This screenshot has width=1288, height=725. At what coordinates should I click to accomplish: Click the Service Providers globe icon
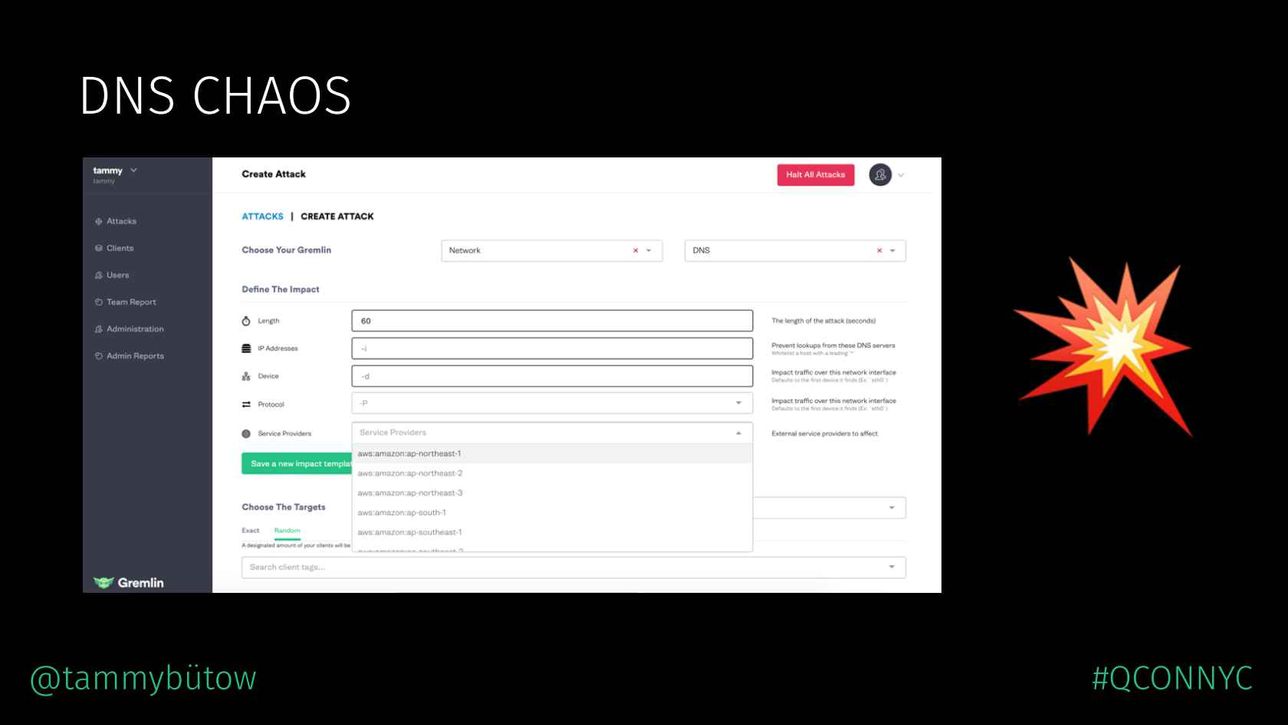click(246, 434)
